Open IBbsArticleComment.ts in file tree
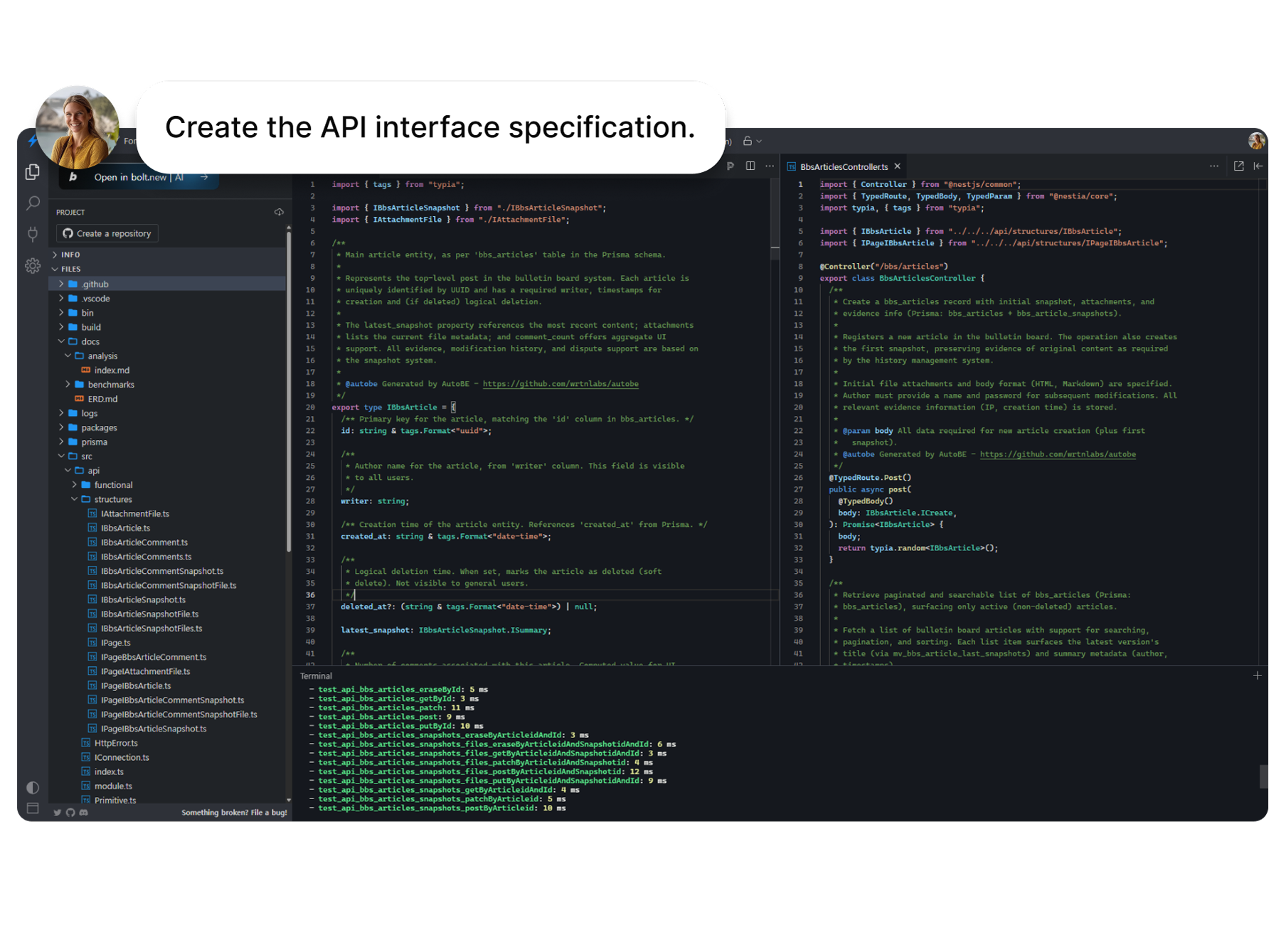Viewport: 1286px width, 952px height. click(144, 542)
